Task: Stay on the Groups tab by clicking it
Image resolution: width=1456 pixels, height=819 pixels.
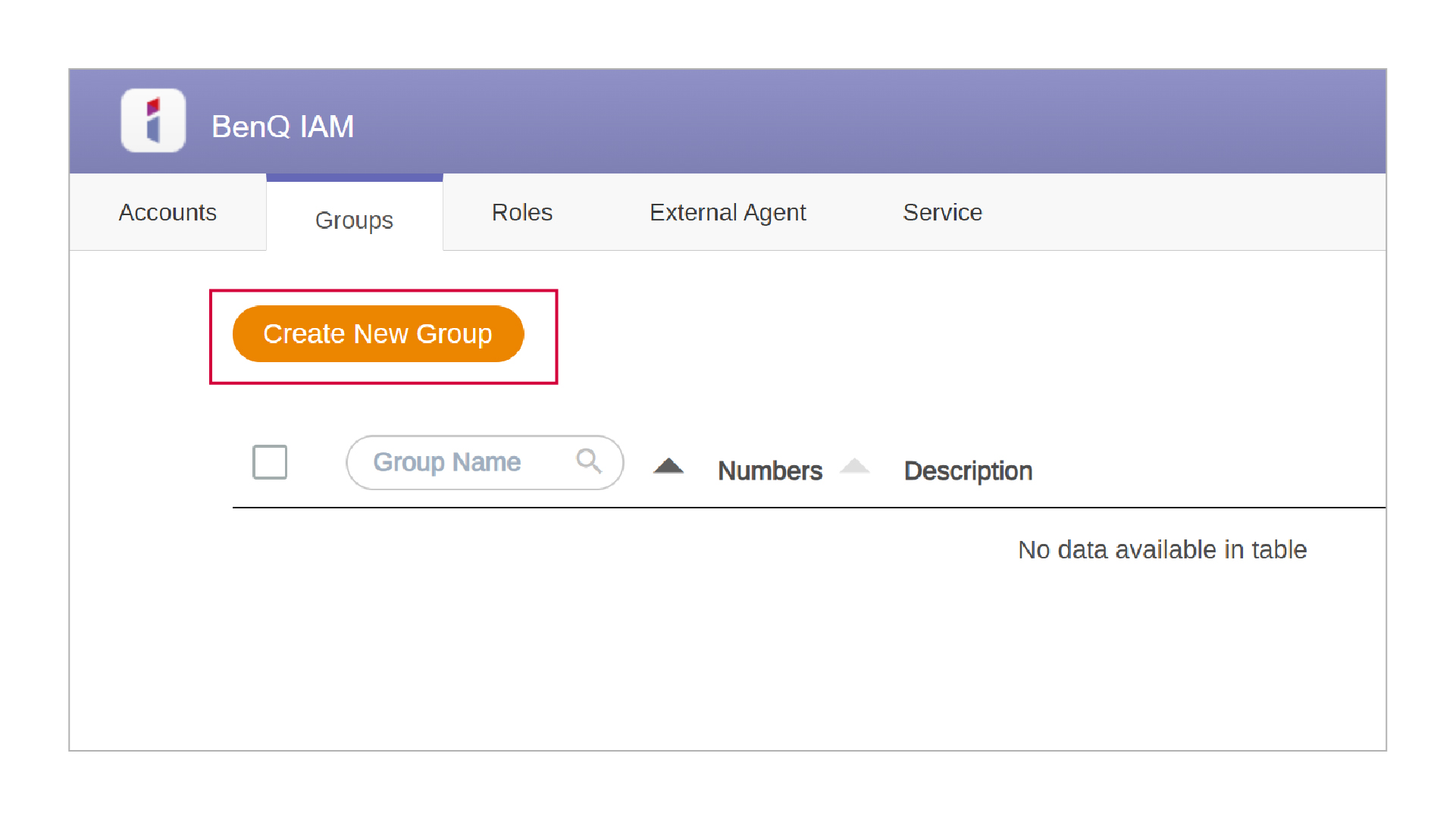Action: point(354,220)
